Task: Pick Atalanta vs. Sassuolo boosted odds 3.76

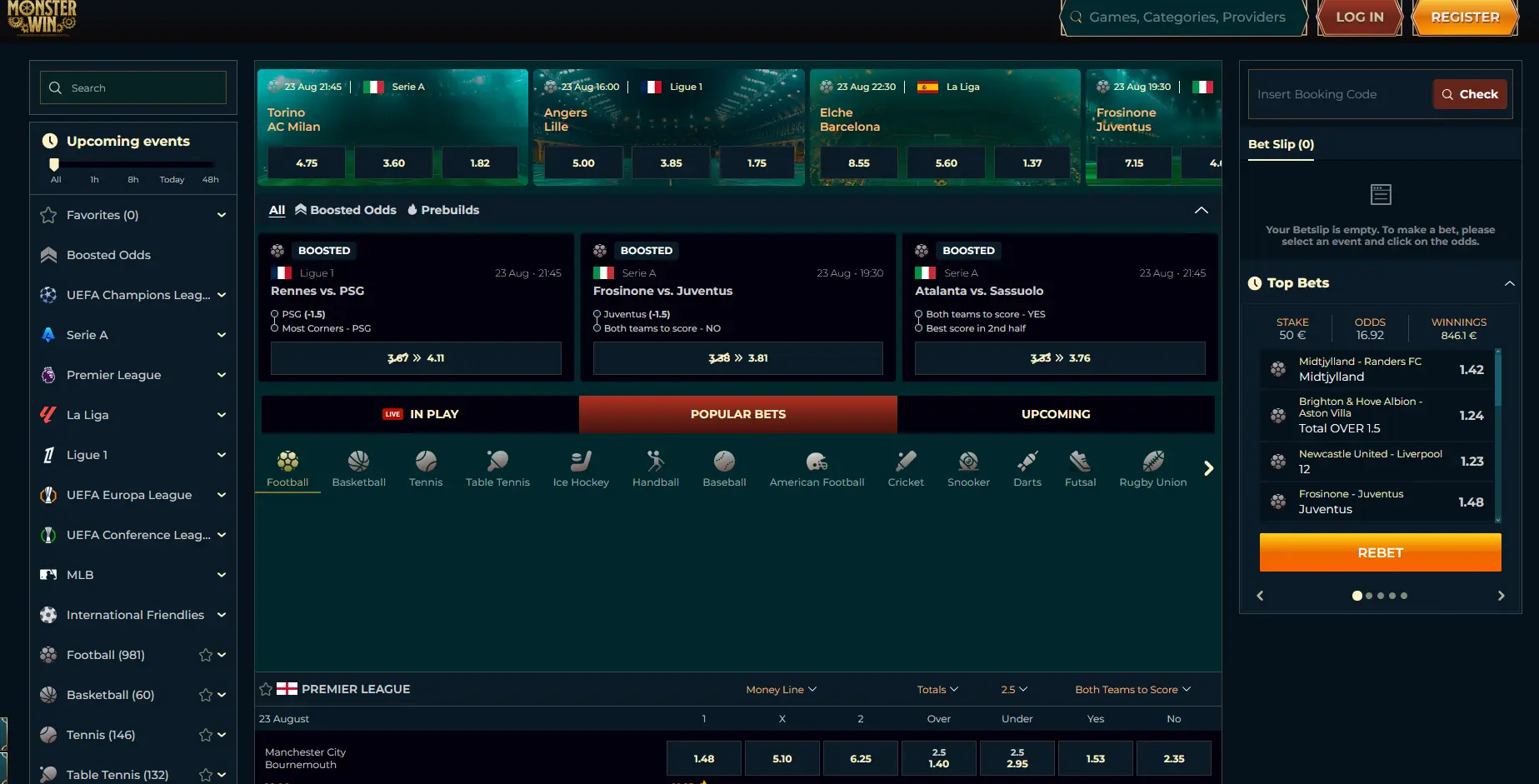Action: point(1060,358)
